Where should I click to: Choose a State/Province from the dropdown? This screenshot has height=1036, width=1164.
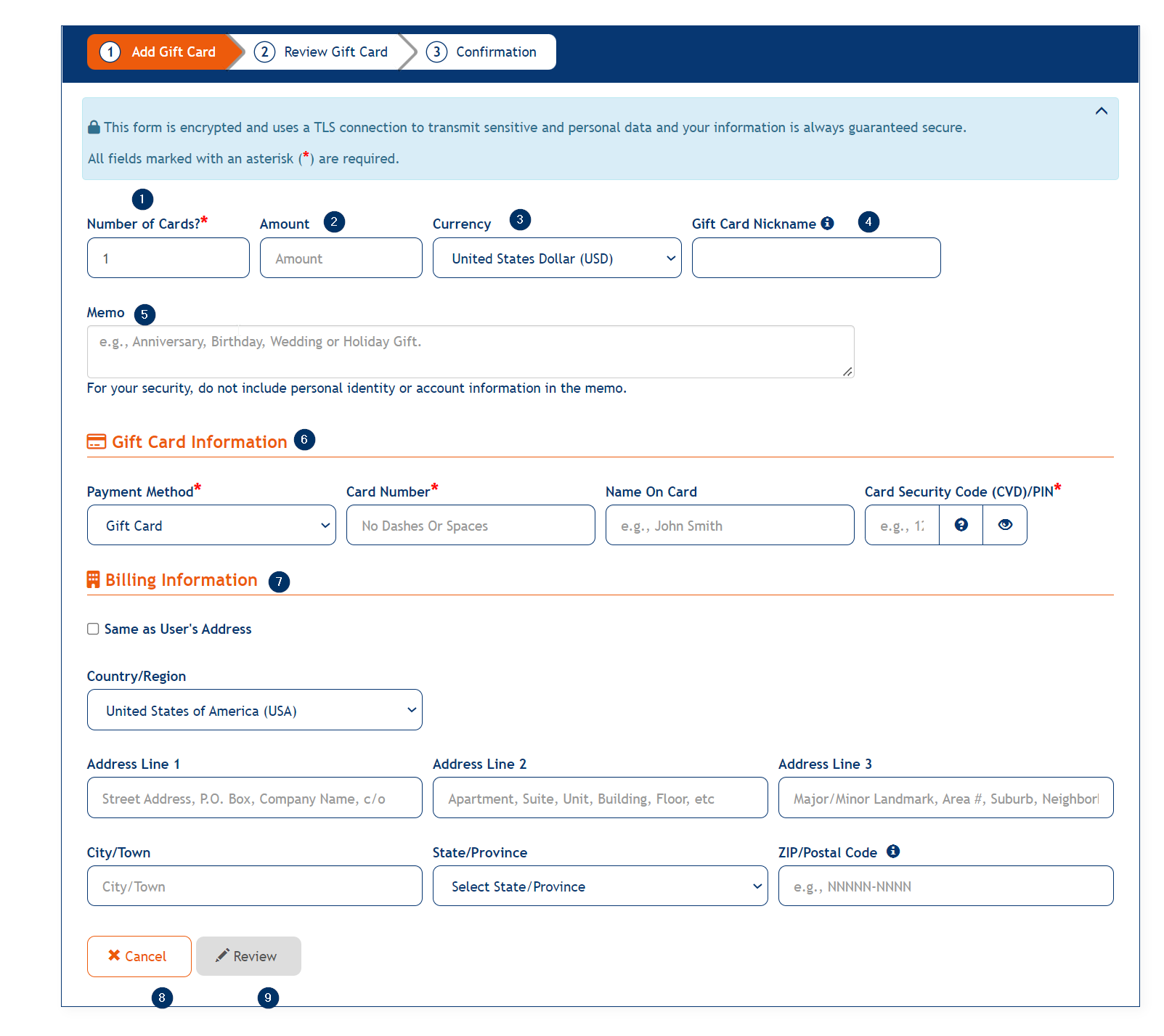[600, 886]
